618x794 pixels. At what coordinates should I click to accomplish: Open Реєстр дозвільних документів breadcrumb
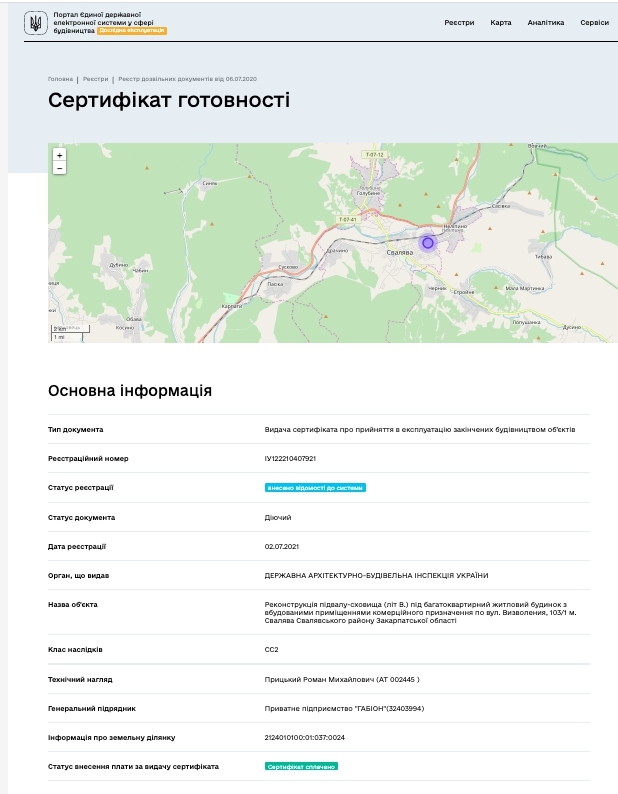187,79
